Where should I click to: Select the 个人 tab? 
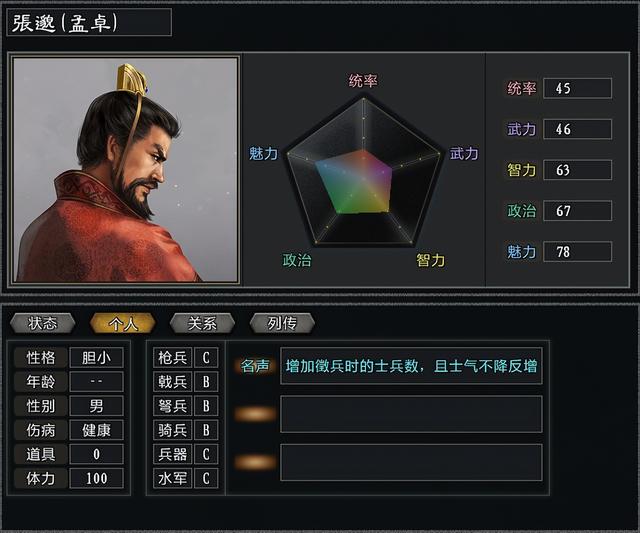[122, 323]
